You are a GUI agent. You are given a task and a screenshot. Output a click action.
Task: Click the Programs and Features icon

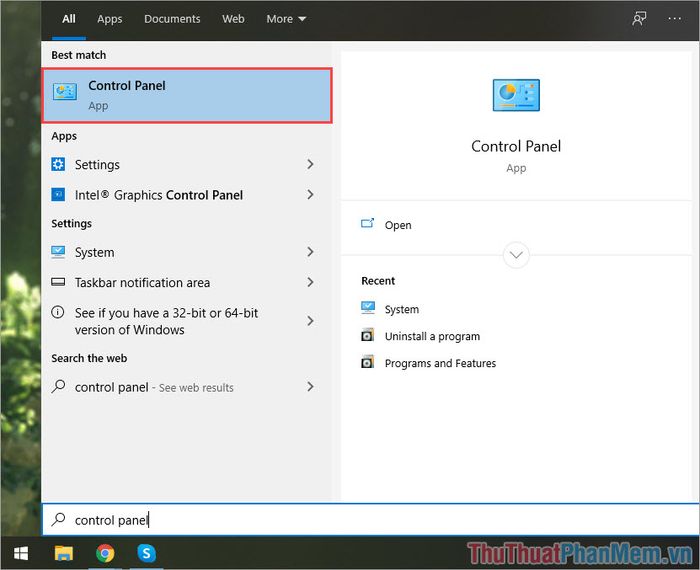tap(367, 362)
